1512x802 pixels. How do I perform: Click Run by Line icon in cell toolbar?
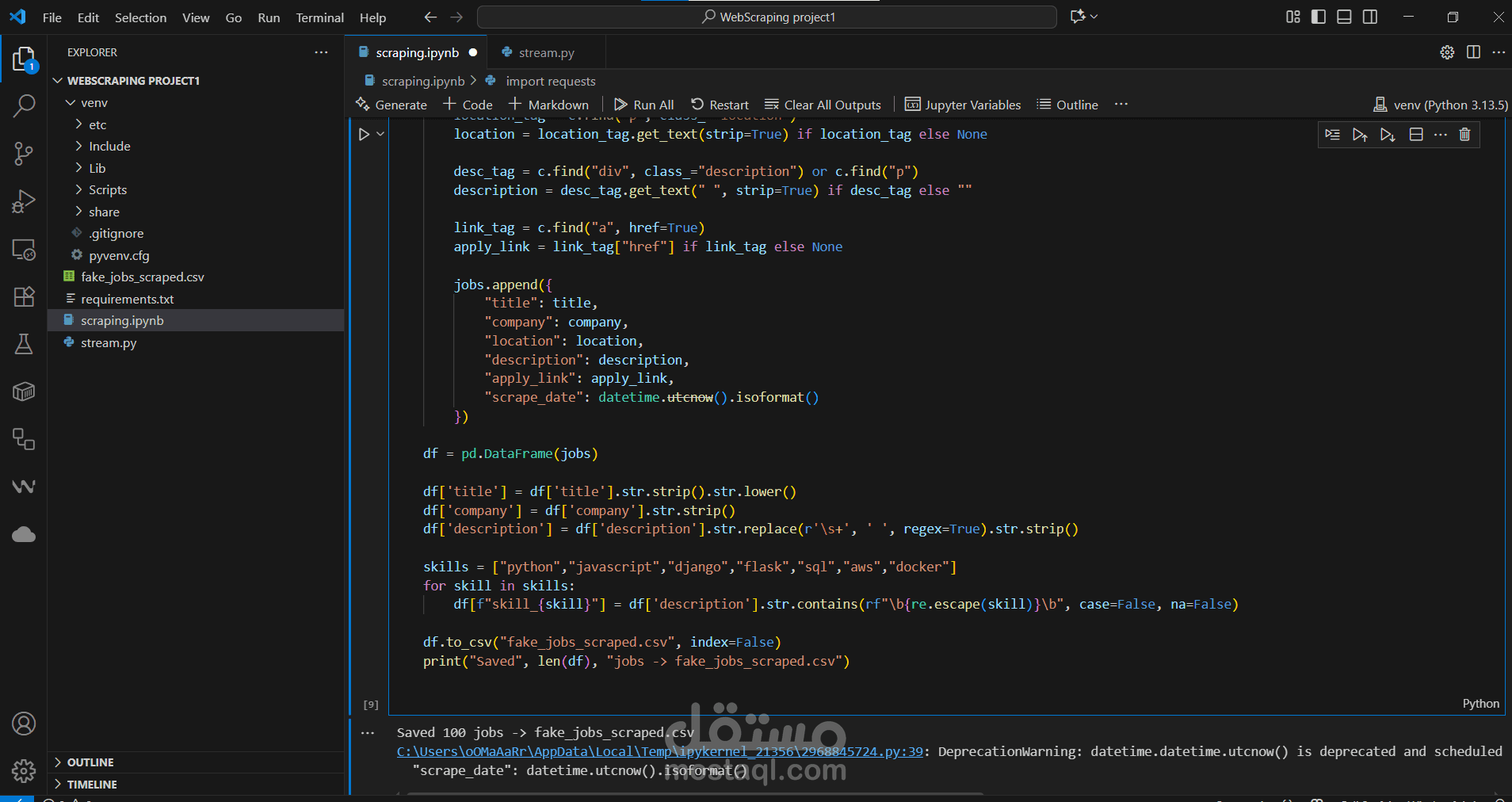pyautogui.click(x=1333, y=135)
